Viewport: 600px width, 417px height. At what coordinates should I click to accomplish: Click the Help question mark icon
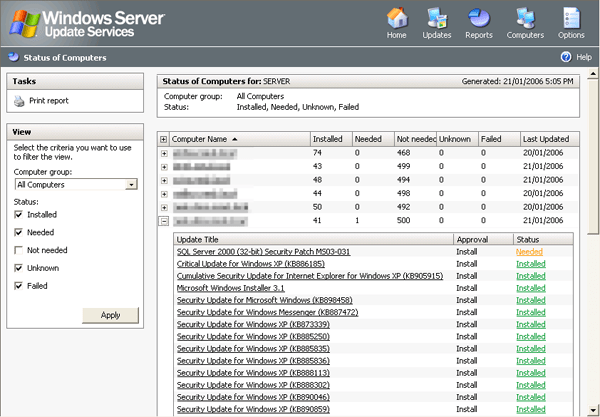[x=566, y=57]
